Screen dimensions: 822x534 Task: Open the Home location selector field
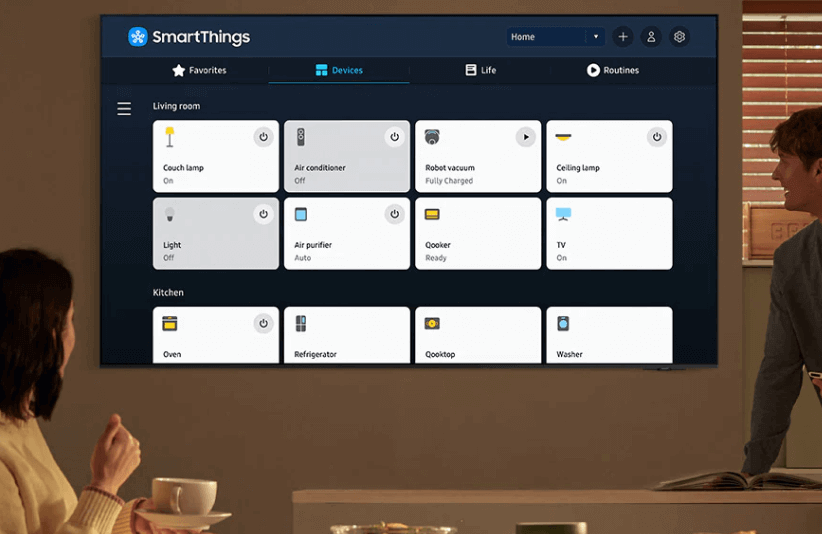[x=546, y=37]
